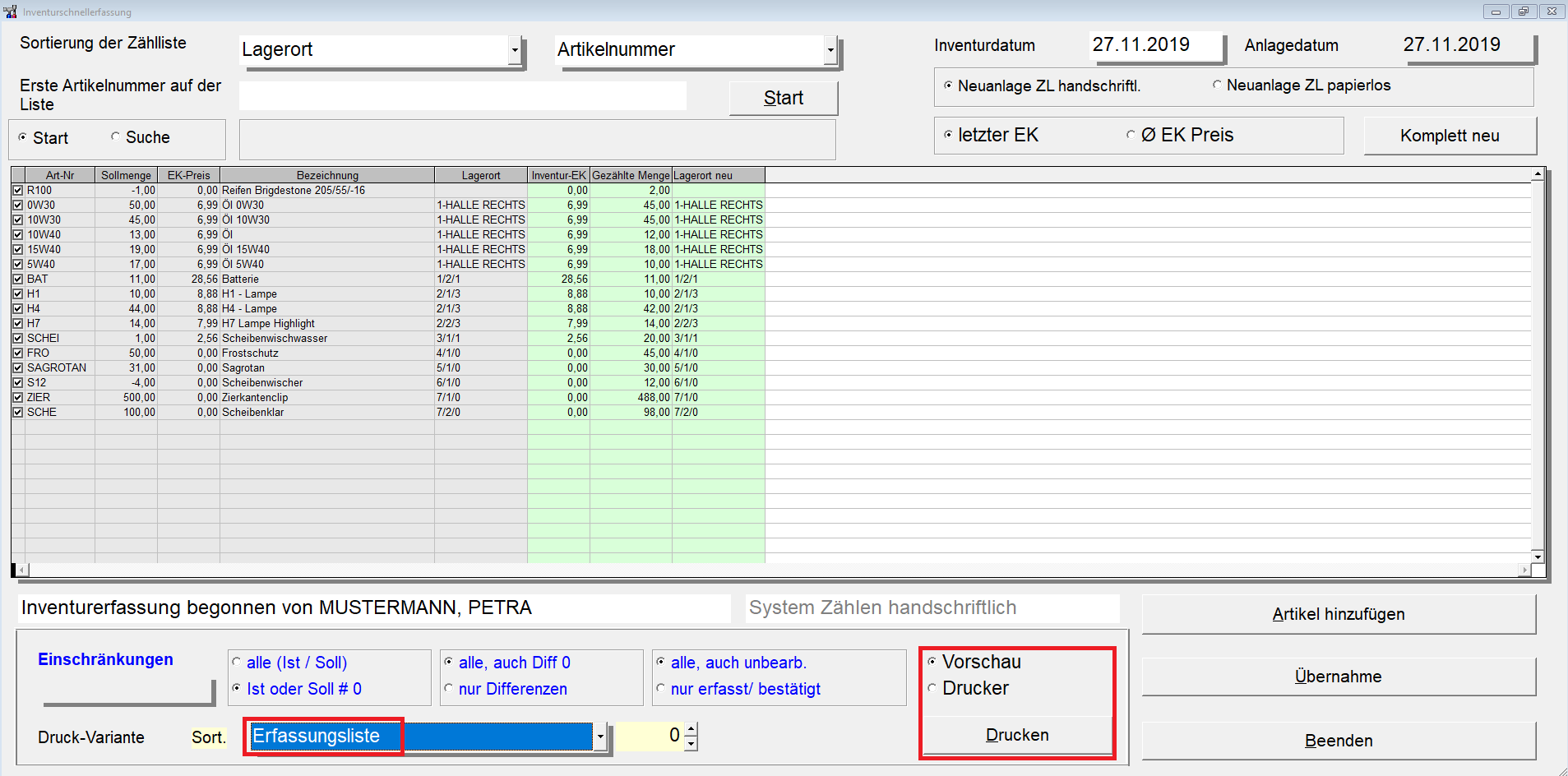Select nur Differenzen option
This screenshot has width=1568, height=776.
tap(449, 688)
